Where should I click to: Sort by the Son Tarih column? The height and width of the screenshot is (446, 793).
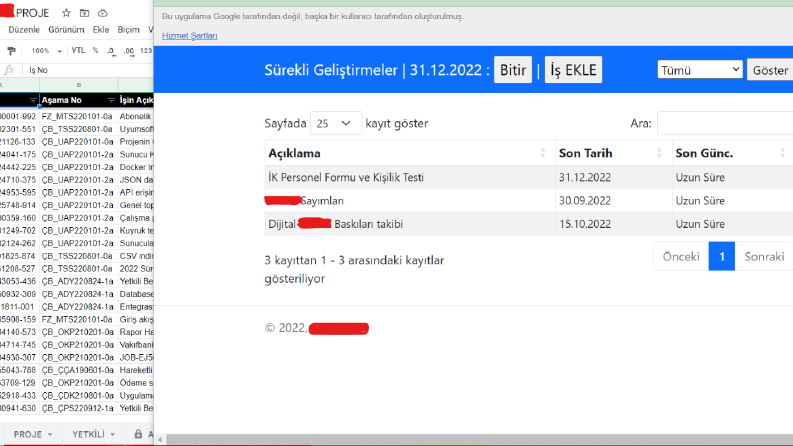(x=613, y=153)
